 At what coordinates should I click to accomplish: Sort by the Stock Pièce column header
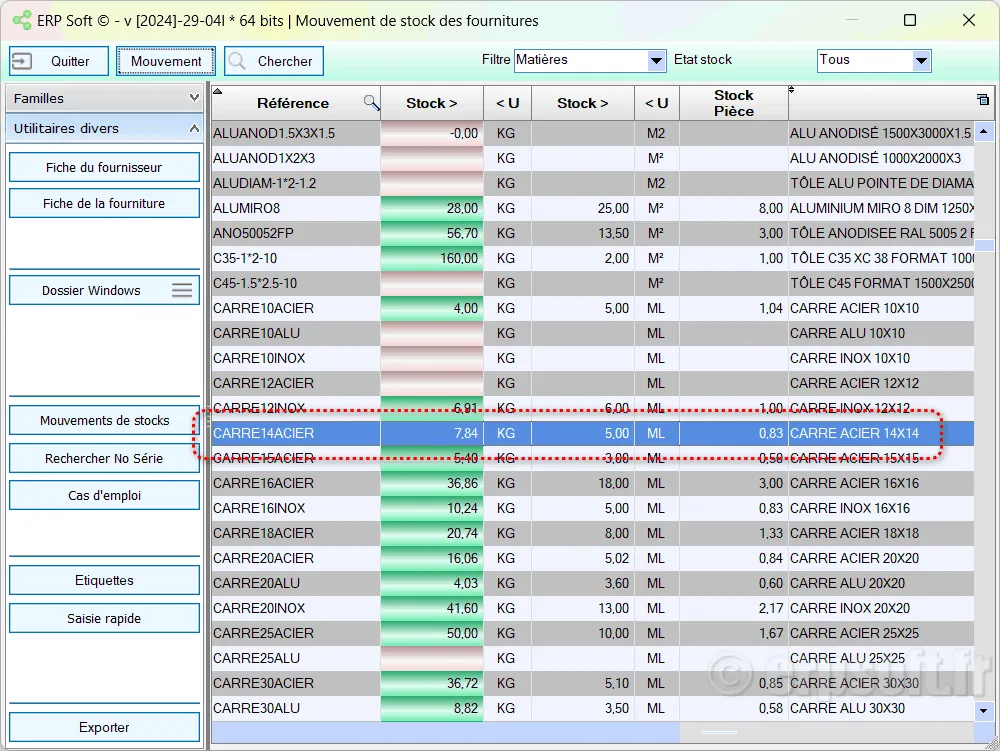click(x=733, y=103)
